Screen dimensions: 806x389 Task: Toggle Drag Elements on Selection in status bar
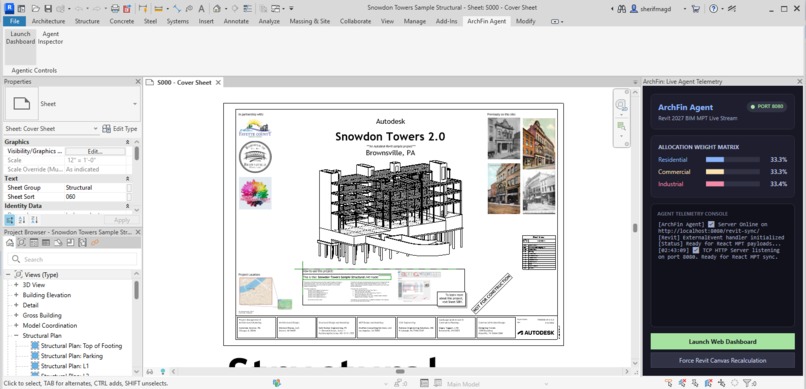722,383
